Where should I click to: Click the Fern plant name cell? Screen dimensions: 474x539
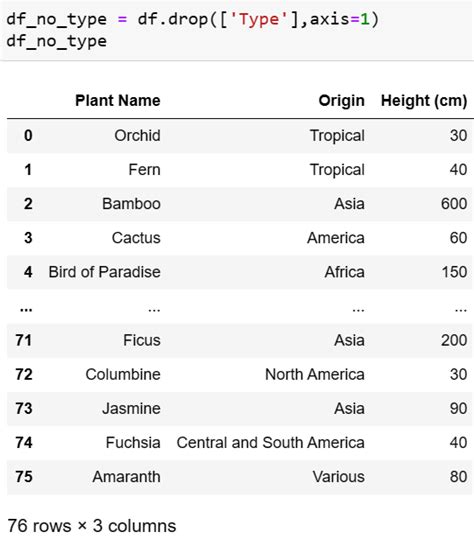[144, 169]
